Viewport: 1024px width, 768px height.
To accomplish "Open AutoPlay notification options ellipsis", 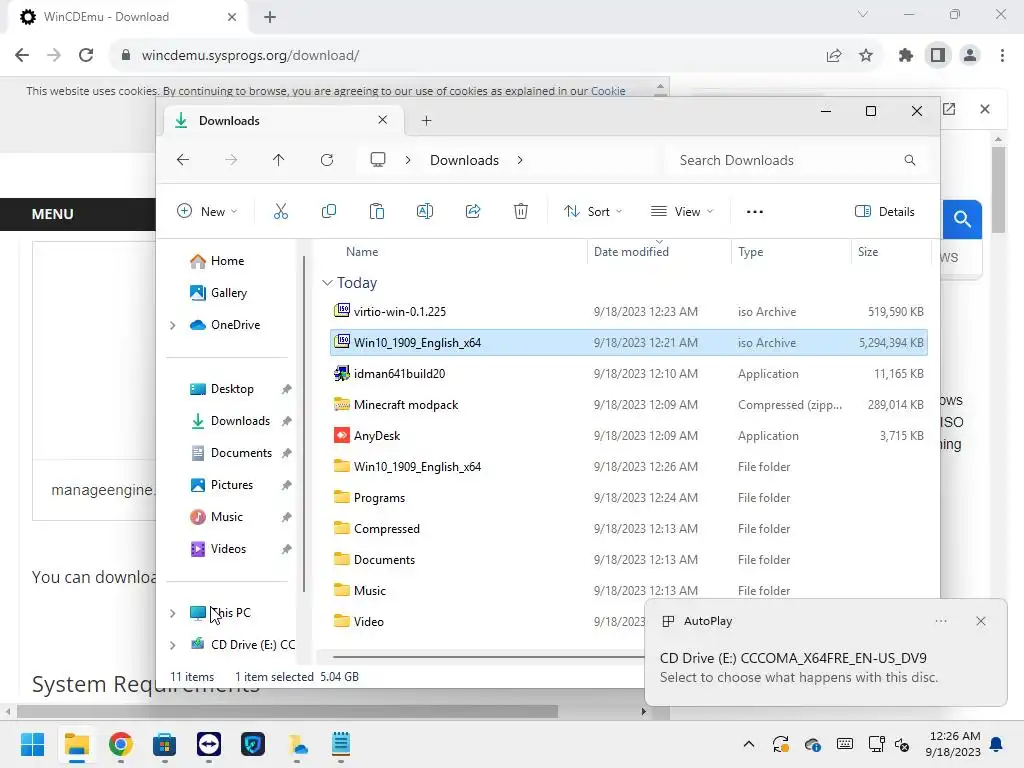I will tap(941, 621).
